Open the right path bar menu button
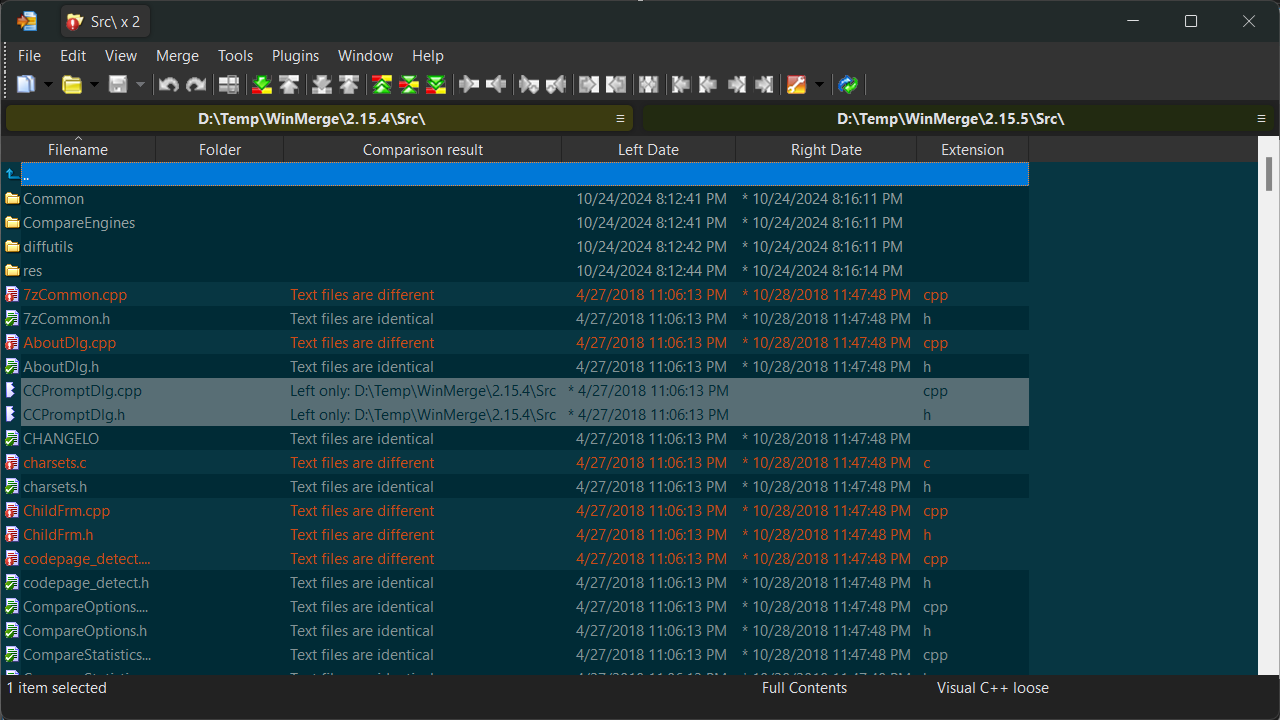The height and width of the screenshot is (720, 1280). (x=1262, y=119)
